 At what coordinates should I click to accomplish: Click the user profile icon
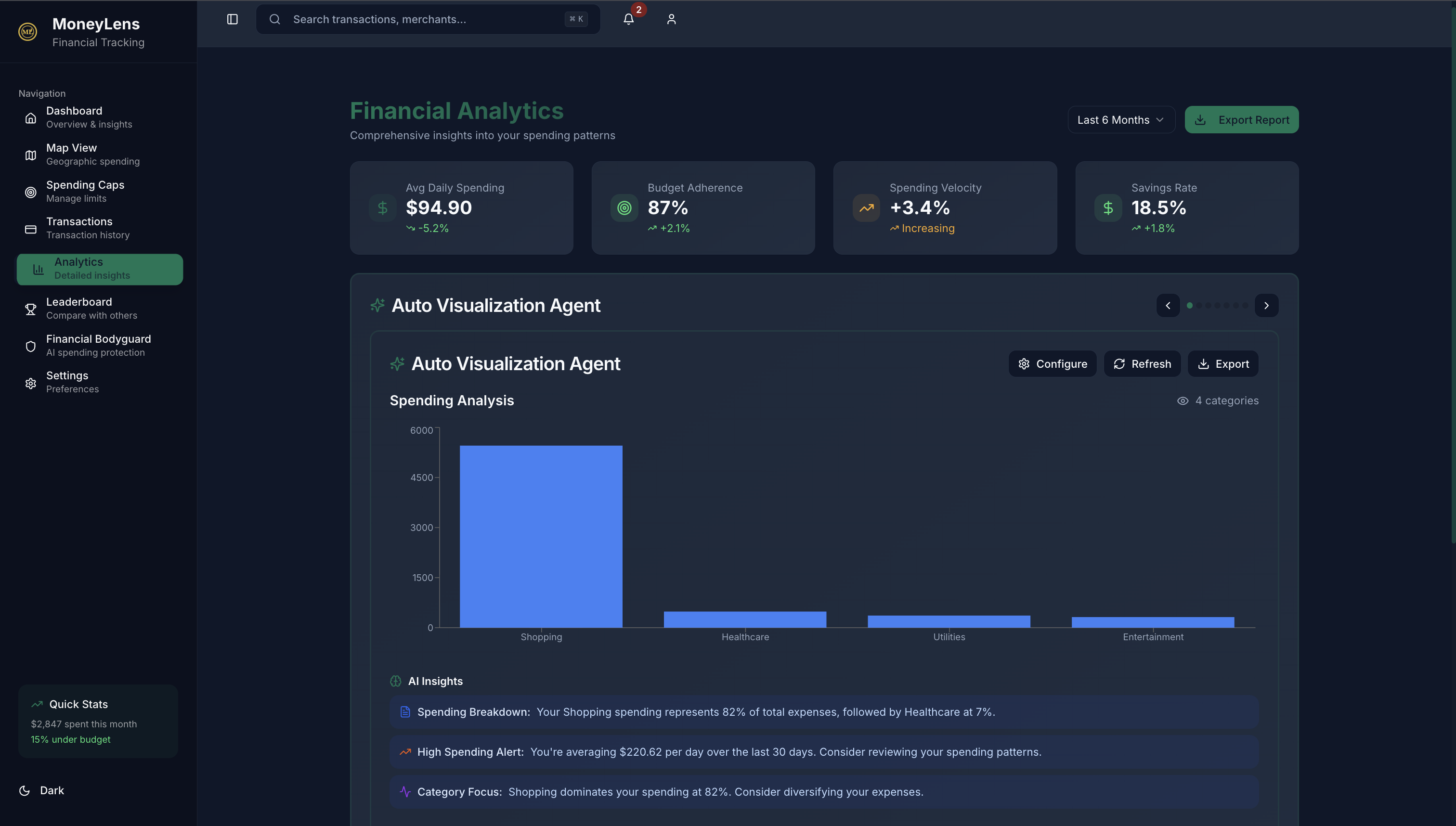tap(671, 19)
